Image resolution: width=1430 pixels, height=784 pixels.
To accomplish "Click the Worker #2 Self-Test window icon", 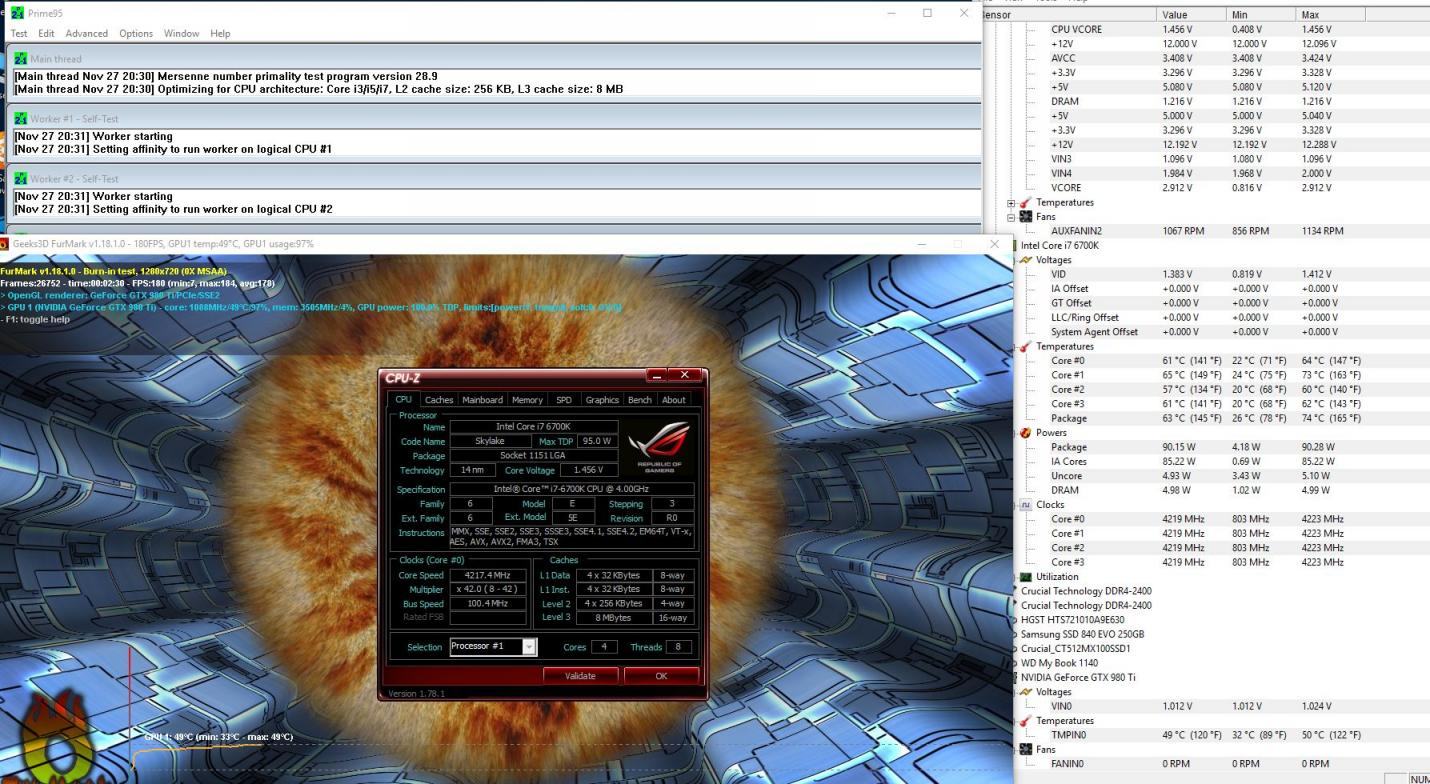I will click(x=20, y=179).
